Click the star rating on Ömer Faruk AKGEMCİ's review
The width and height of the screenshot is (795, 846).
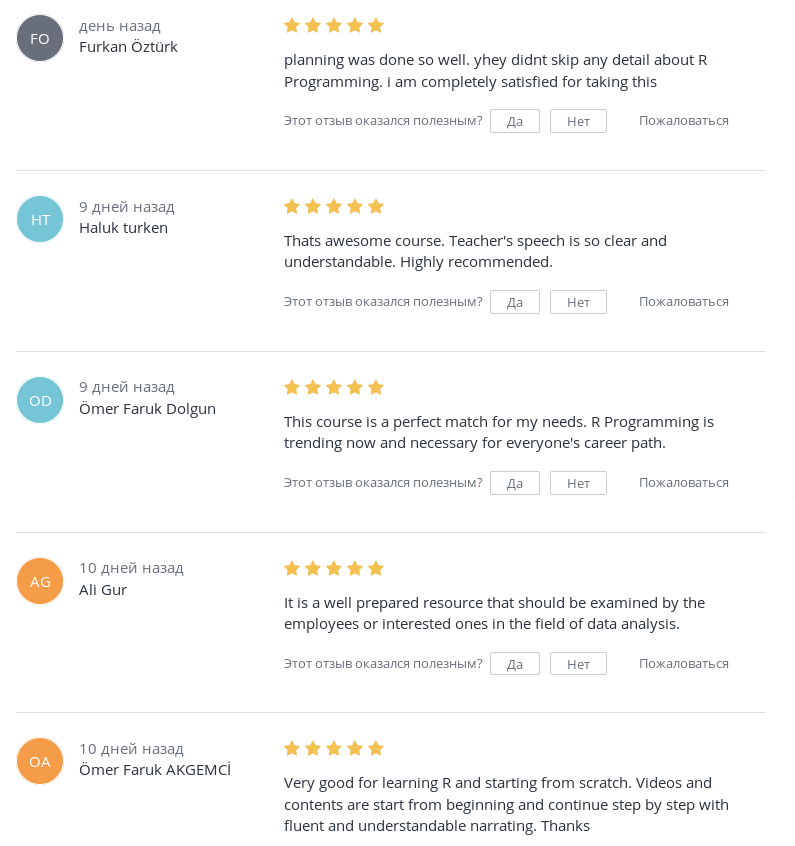pyautogui.click(x=334, y=748)
